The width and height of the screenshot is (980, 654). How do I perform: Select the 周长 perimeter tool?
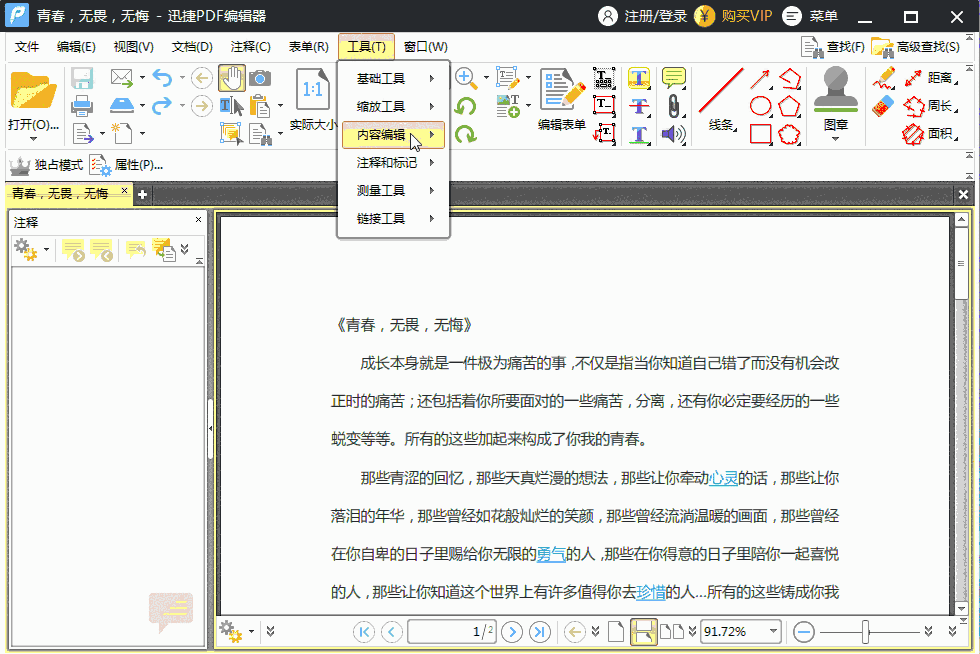(x=931, y=106)
